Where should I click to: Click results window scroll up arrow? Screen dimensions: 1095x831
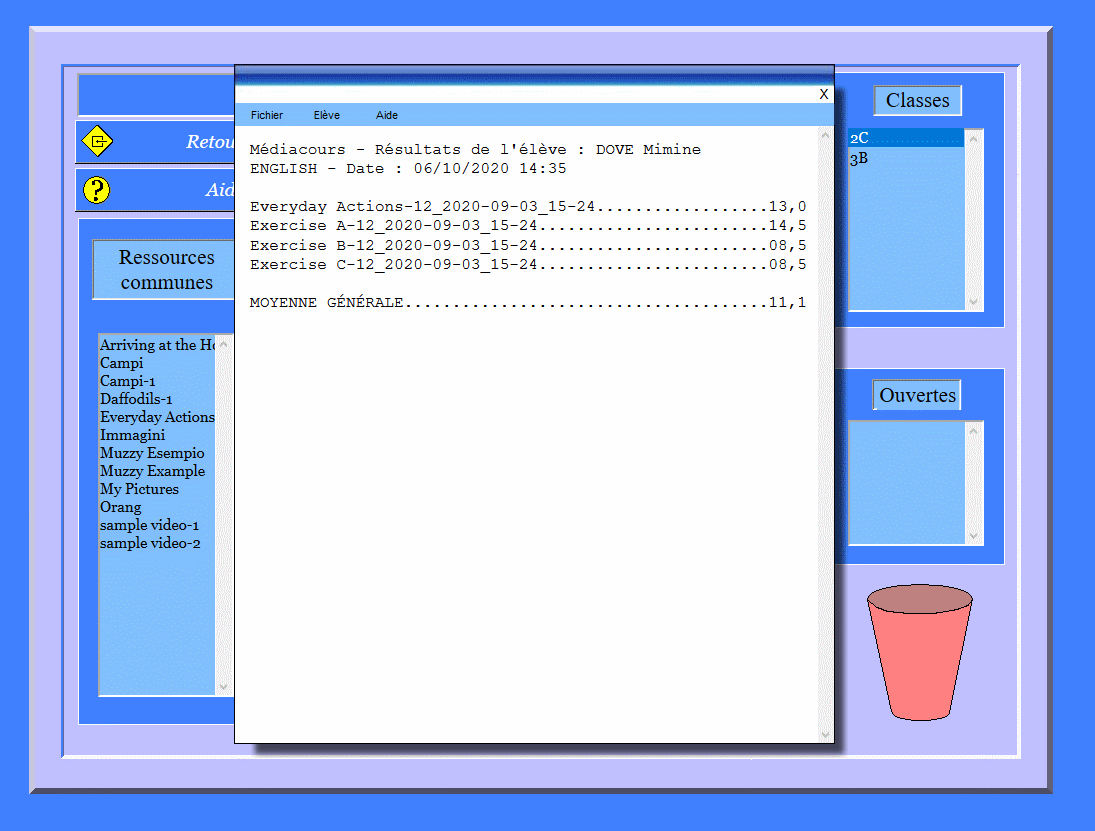click(x=825, y=135)
